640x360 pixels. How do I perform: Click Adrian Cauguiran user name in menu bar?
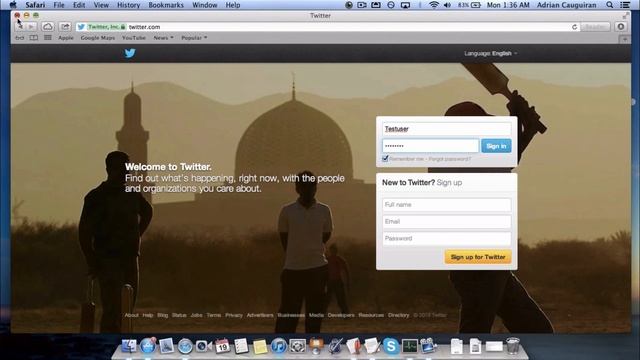(567, 5)
